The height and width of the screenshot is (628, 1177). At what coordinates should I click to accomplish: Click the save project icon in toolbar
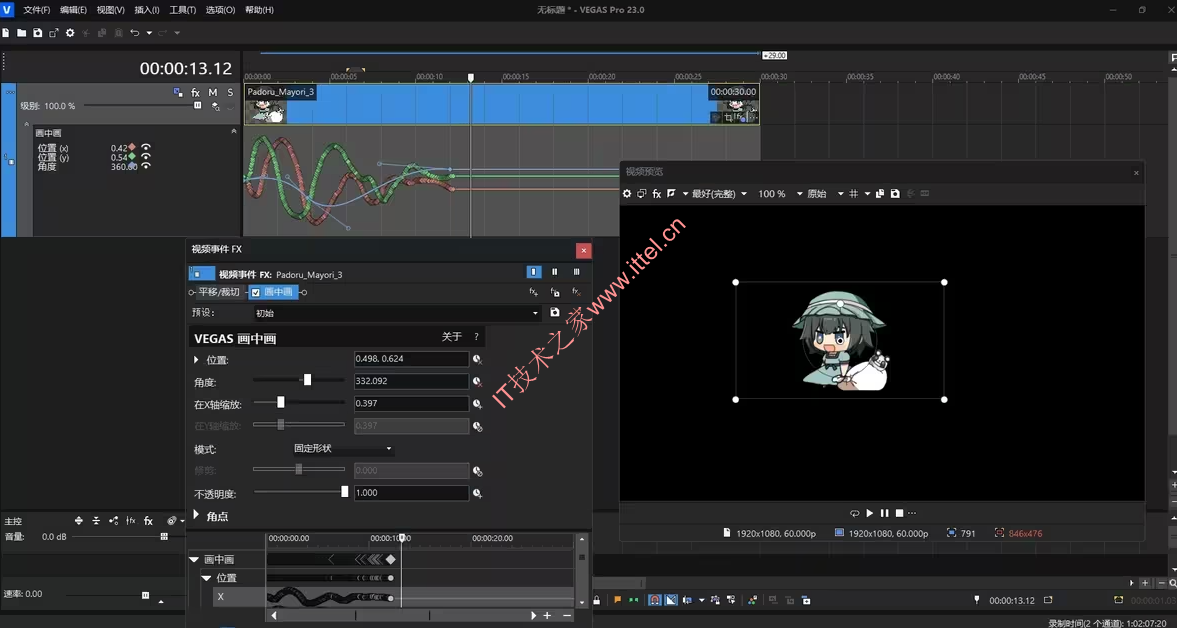tap(38, 33)
